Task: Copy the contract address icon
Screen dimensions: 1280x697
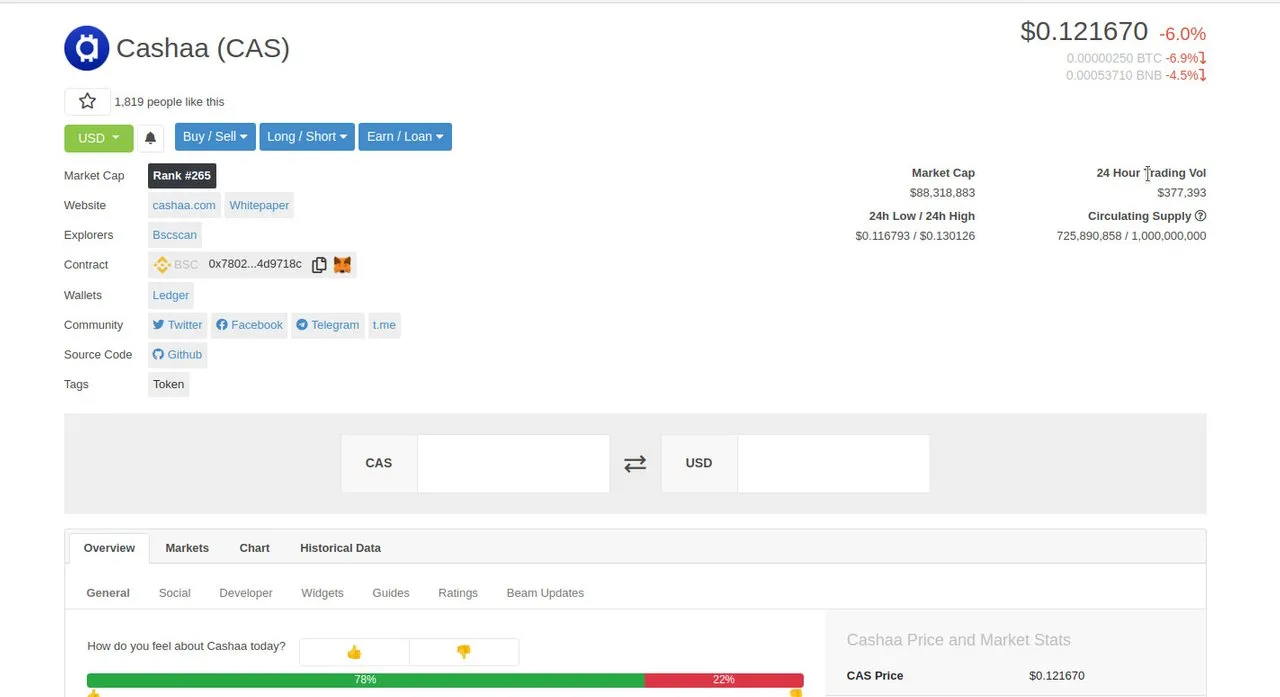Action: click(319, 265)
